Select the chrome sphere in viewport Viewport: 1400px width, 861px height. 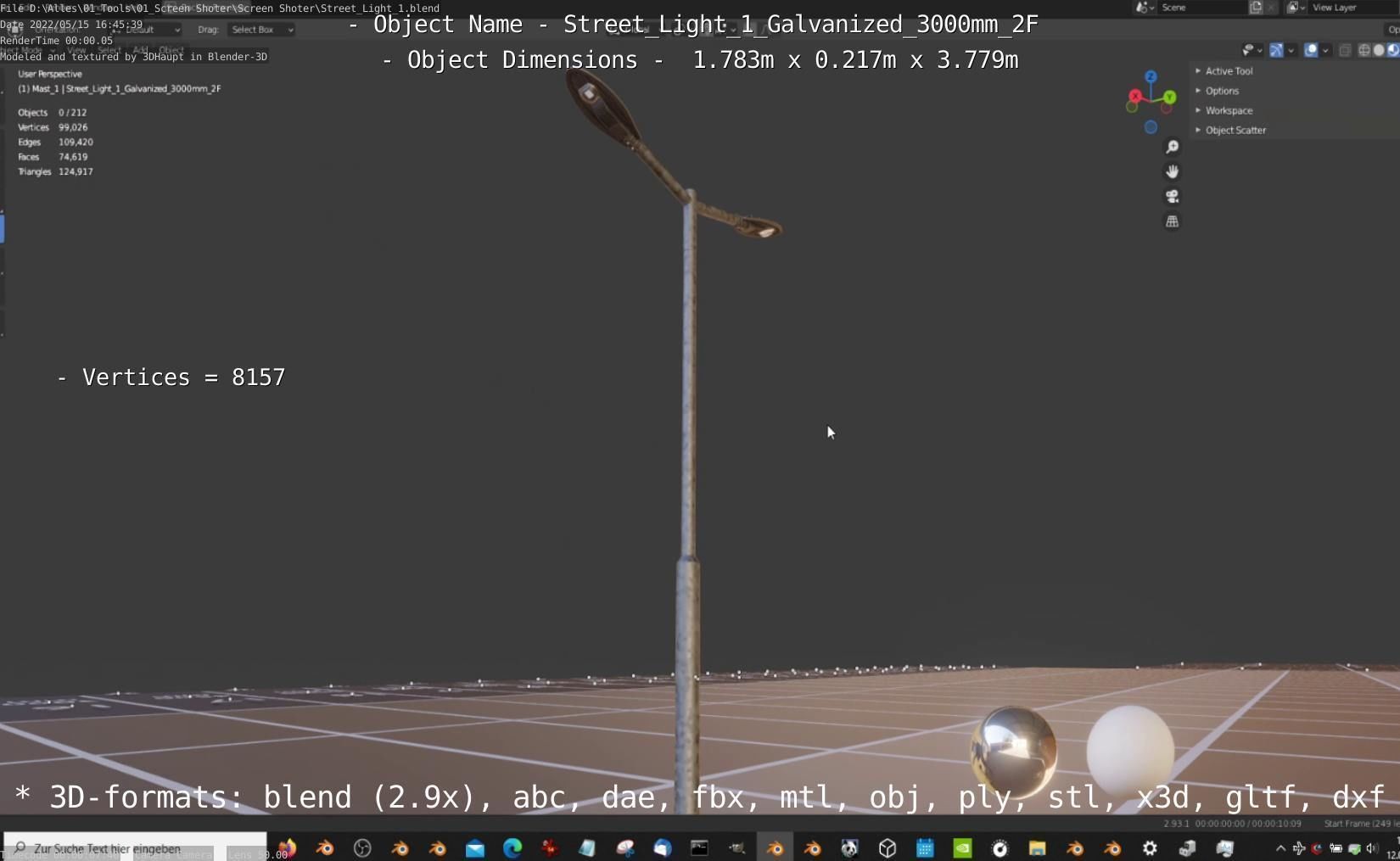[1013, 751]
